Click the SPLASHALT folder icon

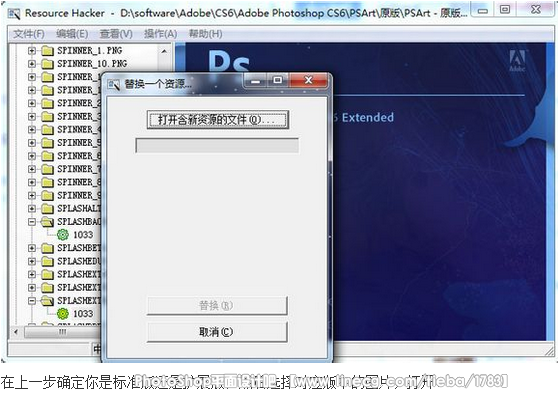tap(47, 209)
